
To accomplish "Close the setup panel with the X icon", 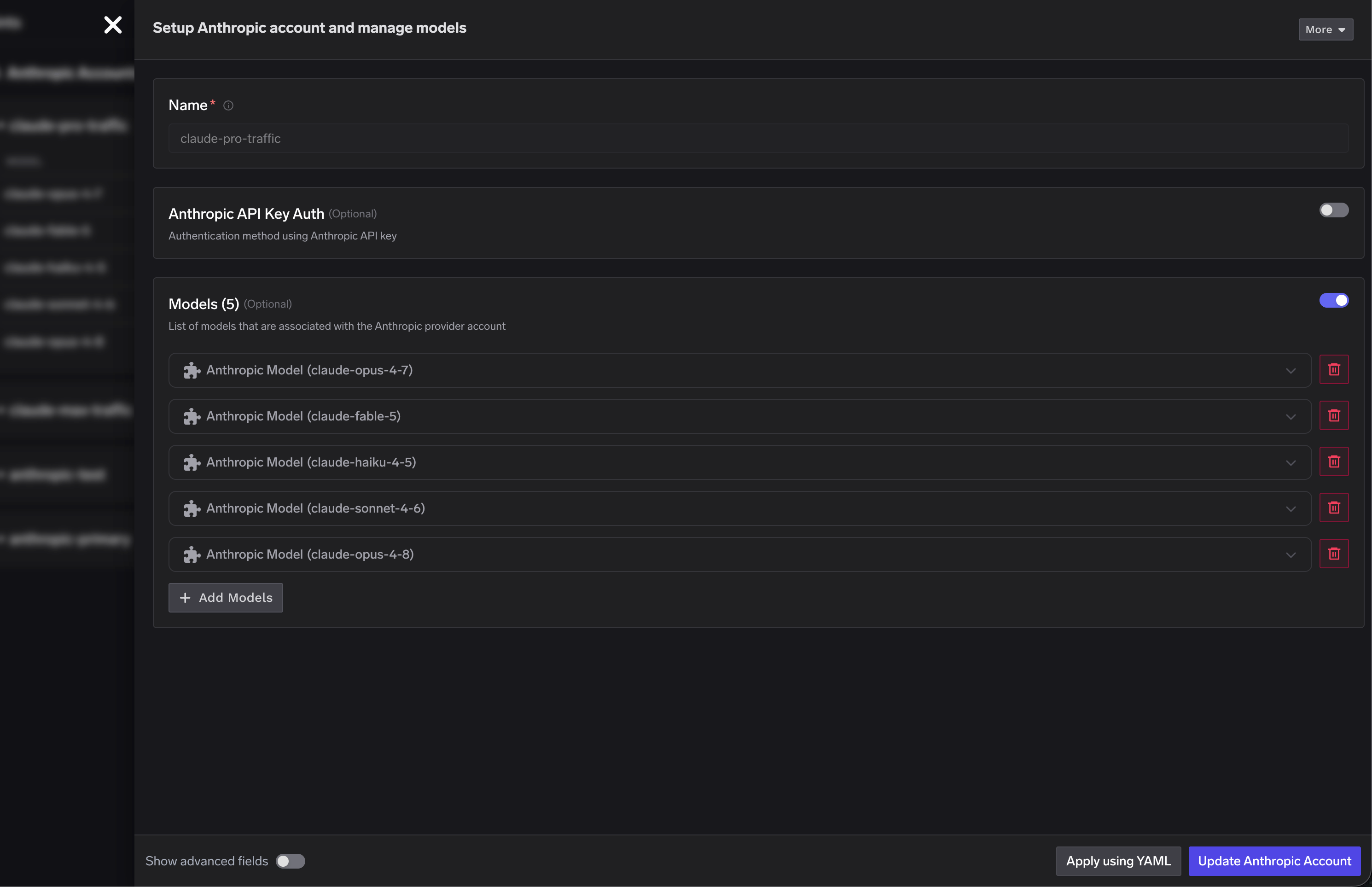I will [113, 25].
